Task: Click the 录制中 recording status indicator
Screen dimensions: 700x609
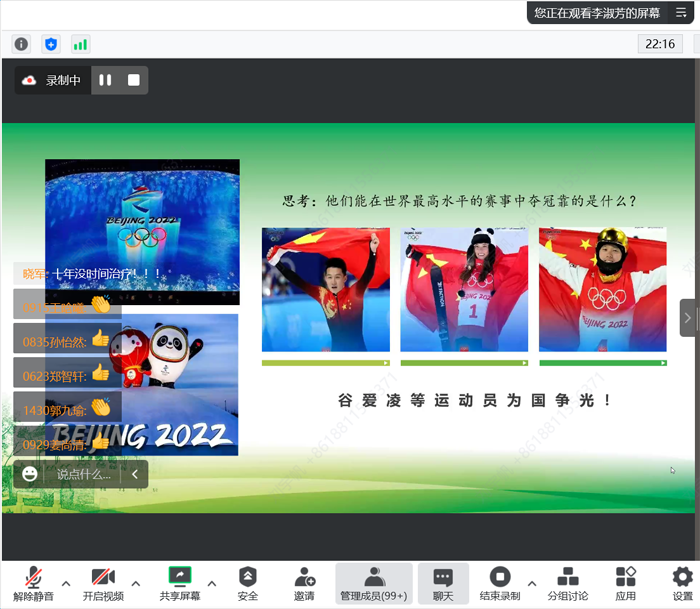Action: tap(53, 80)
